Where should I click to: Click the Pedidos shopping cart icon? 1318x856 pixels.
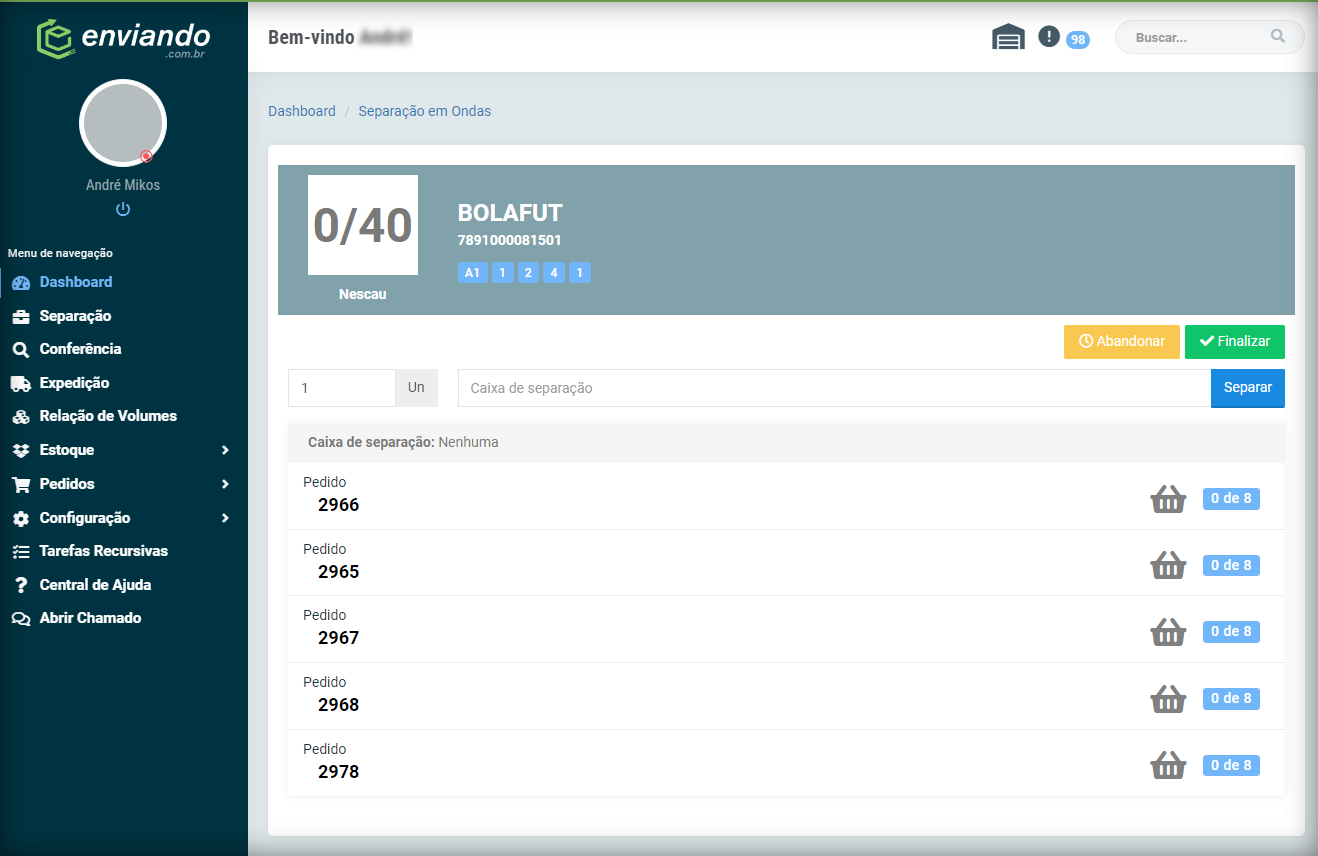click(x=21, y=484)
